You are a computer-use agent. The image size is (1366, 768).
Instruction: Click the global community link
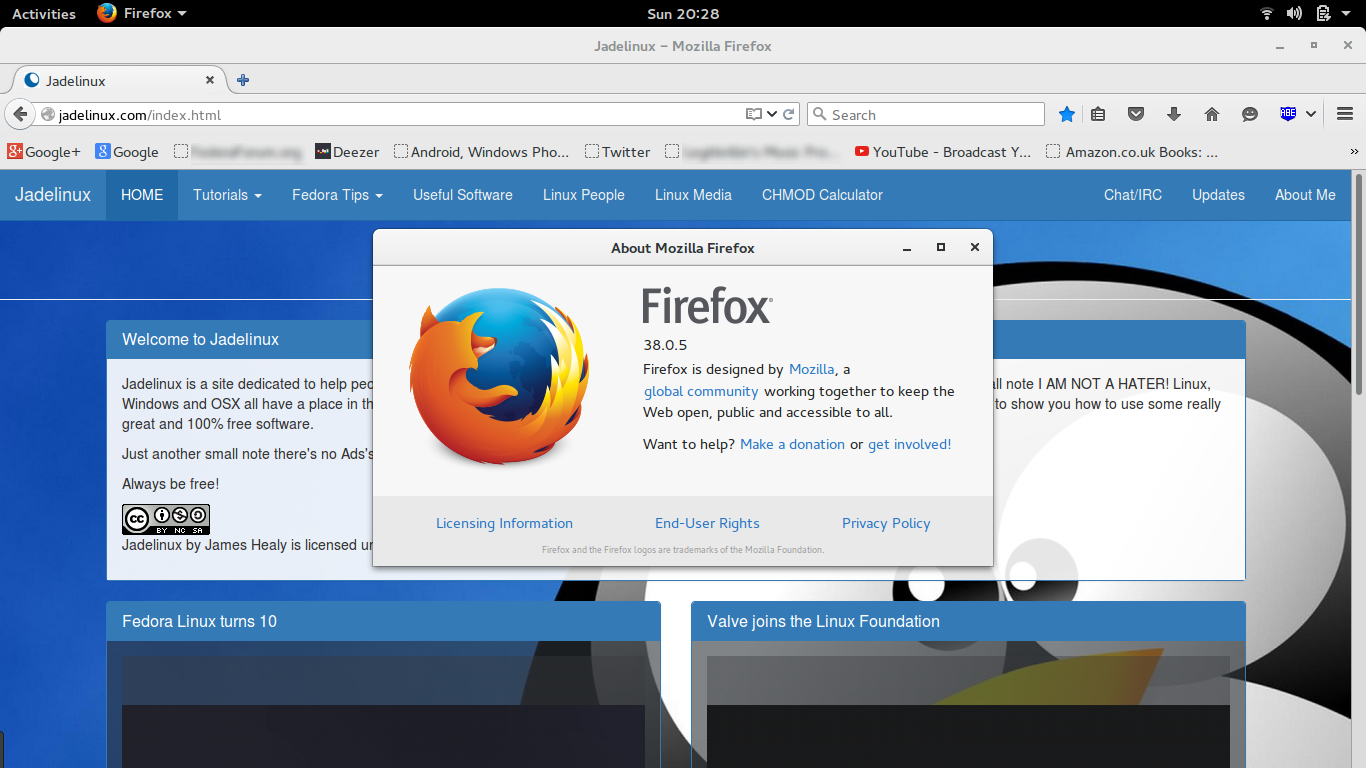(x=701, y=391)
